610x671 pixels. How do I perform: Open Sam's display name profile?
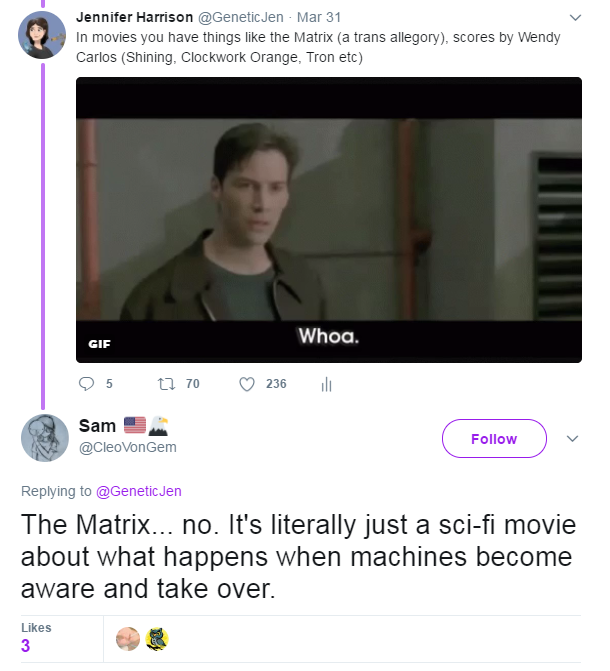tap(97, 426)
